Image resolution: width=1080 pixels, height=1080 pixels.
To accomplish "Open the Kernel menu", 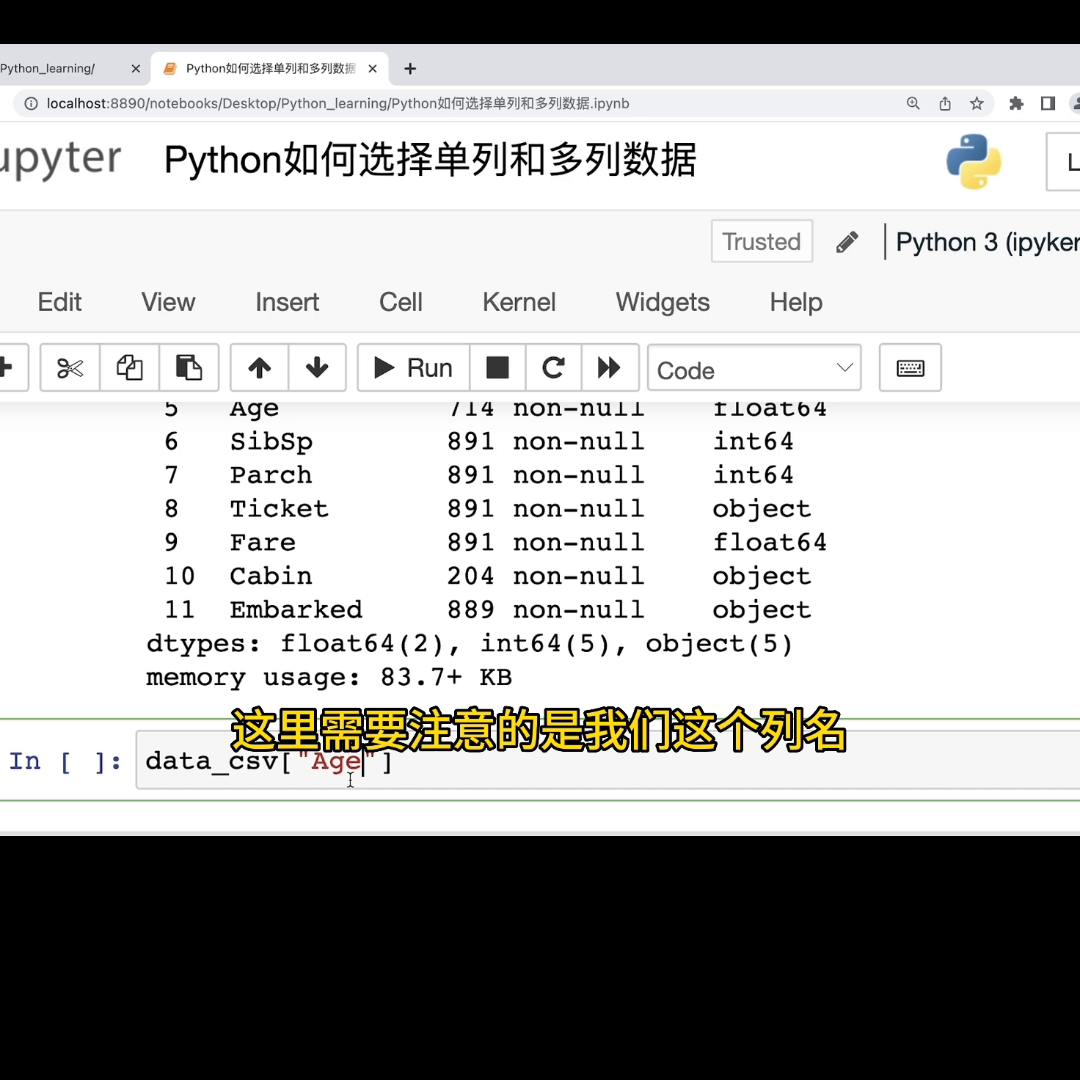I will pyautogui.click(x=519, y=302).
